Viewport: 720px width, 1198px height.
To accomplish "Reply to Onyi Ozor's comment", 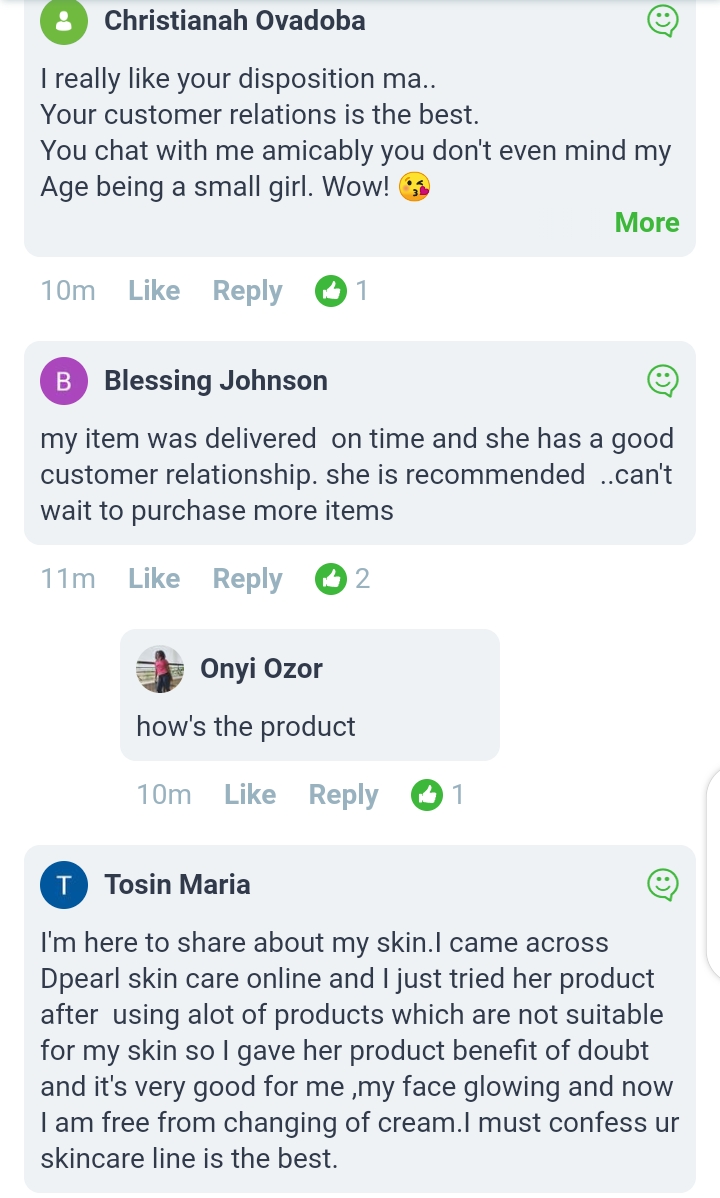I will 343,795.
